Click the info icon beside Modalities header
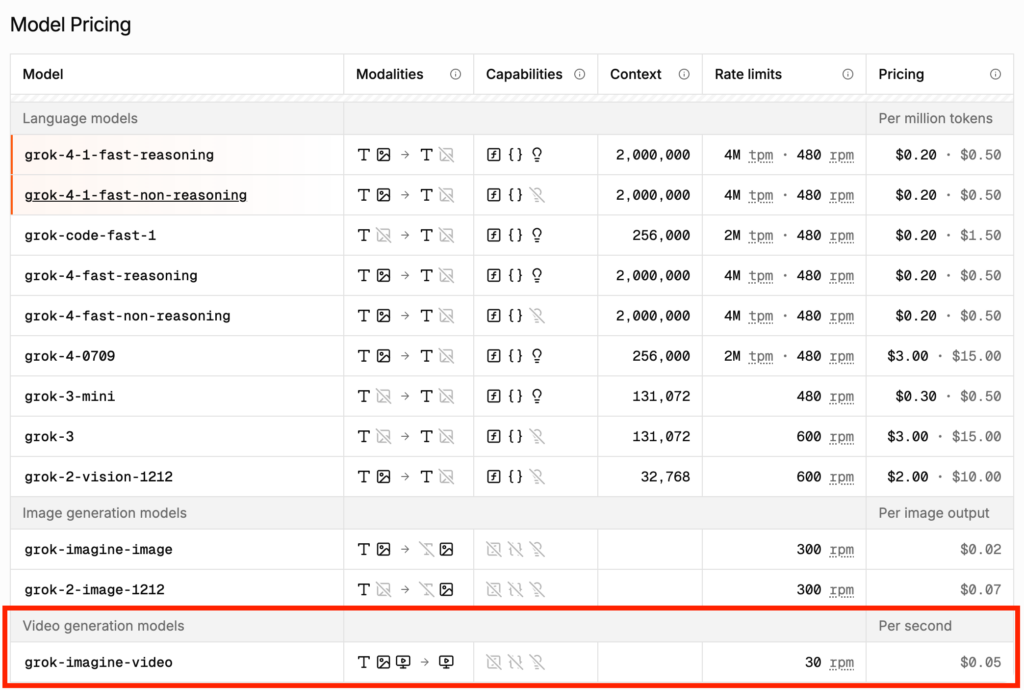Viewport: 1024px width, 690px height. 455,74
